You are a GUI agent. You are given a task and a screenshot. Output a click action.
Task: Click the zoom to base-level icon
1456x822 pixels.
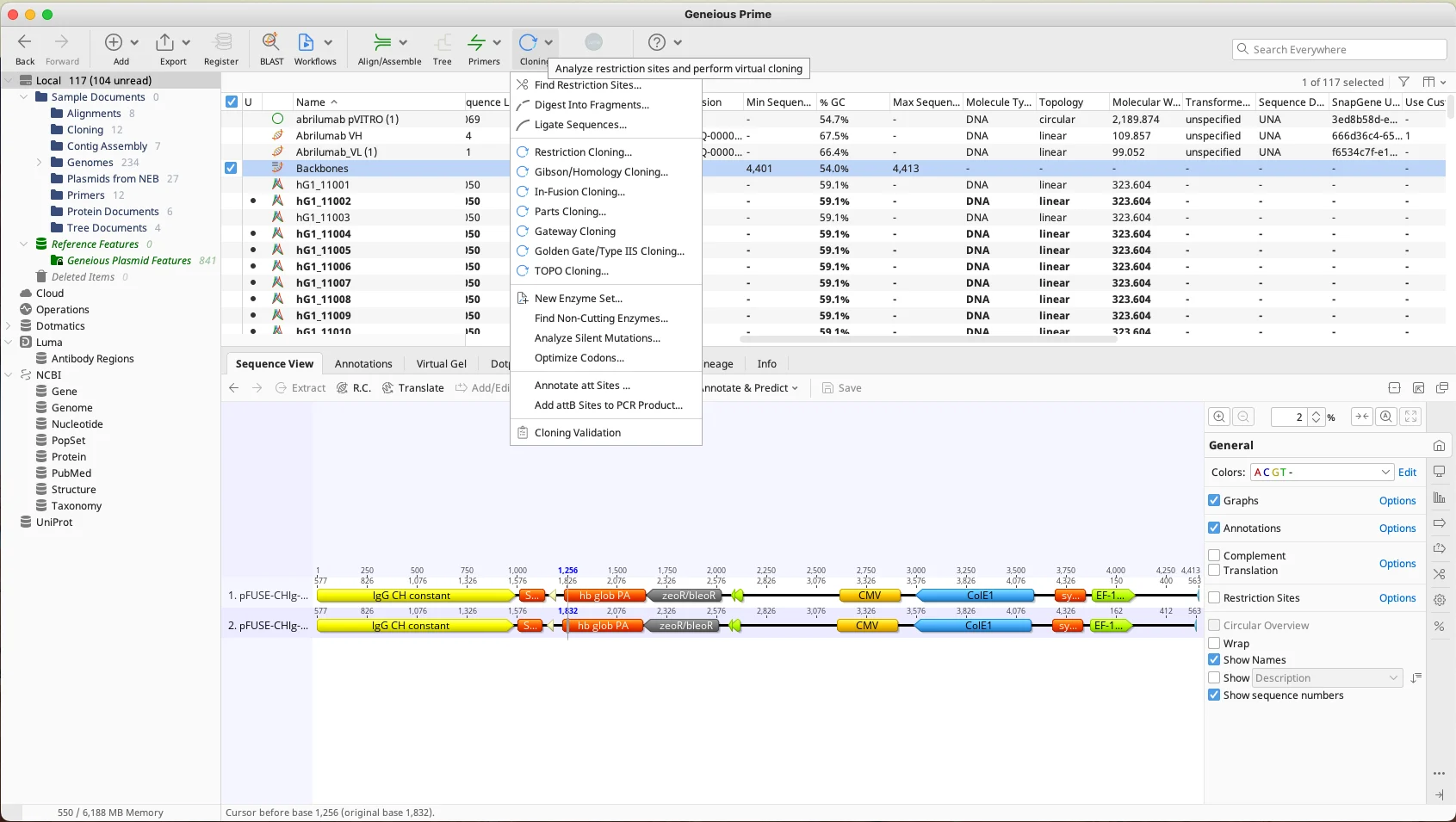pos(1385,417)
